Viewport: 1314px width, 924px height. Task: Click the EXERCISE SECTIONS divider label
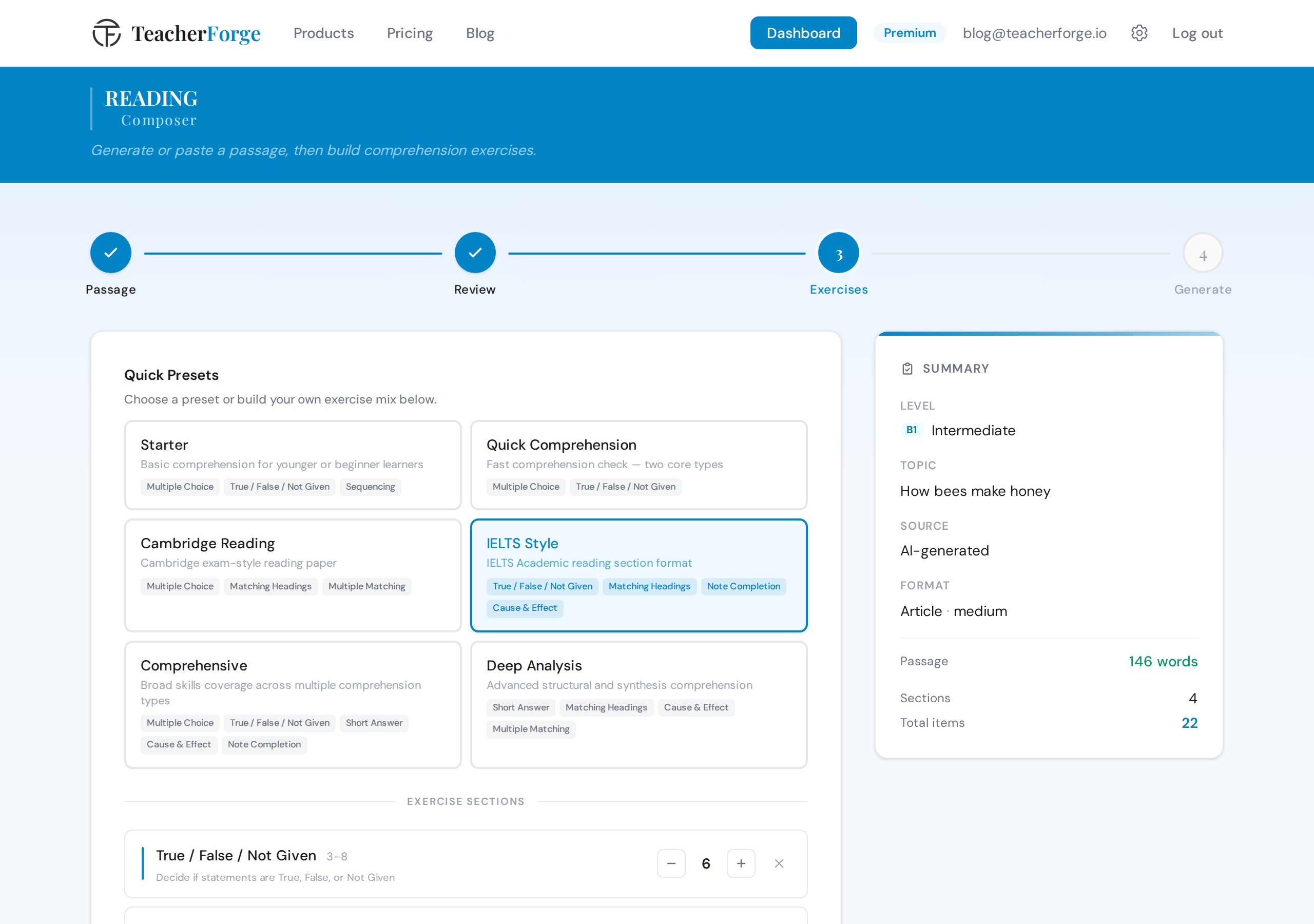[466, 801]
